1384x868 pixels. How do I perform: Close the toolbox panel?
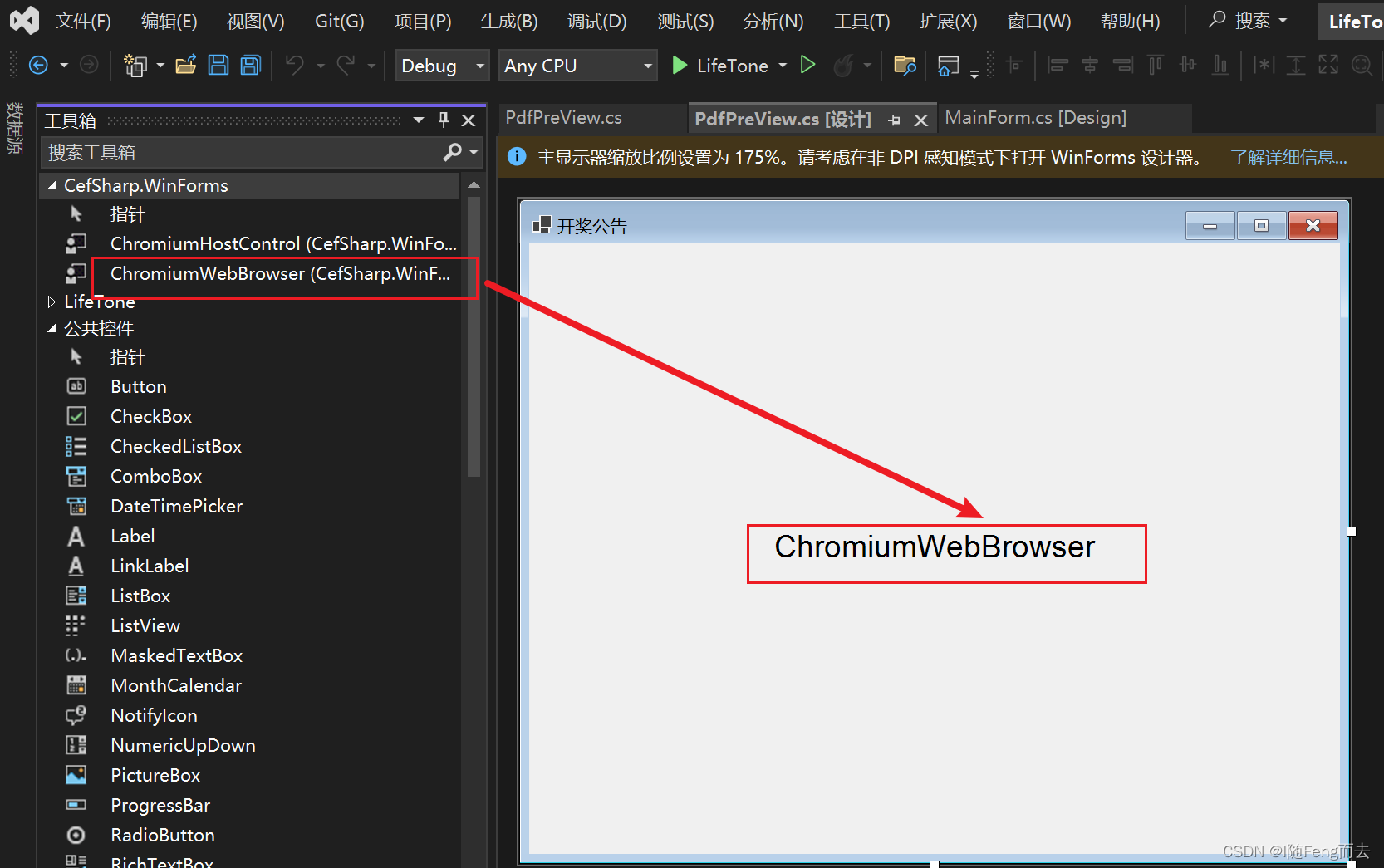click(469, 120)
